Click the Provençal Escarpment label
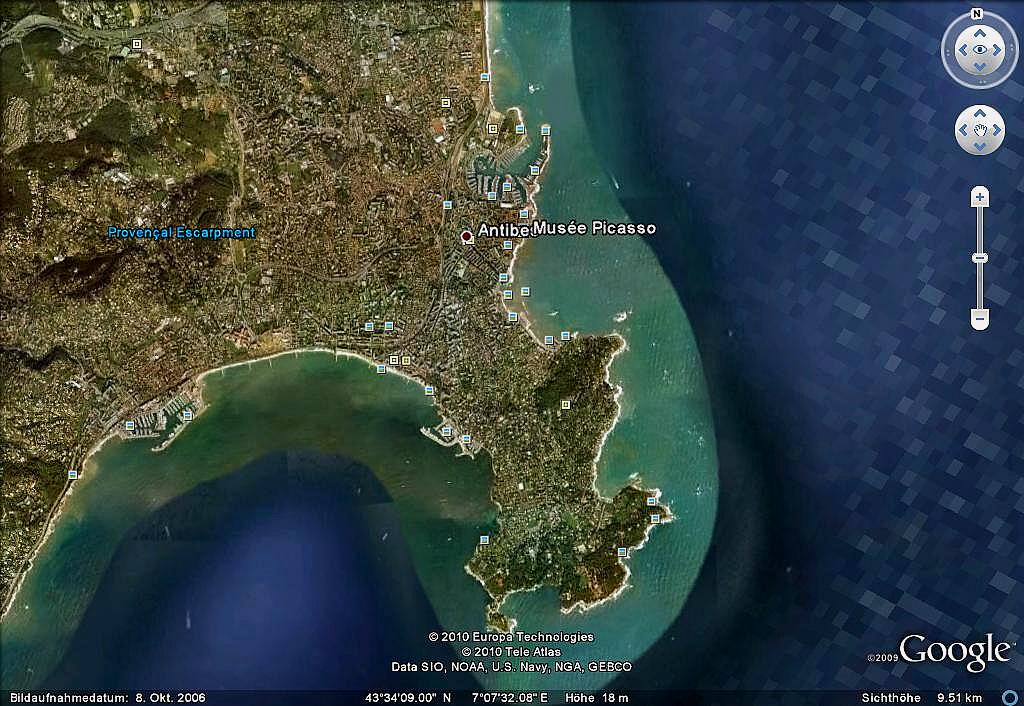This screenshot has width=1024, height=706. pyautogui.click(x=181, y=233)
